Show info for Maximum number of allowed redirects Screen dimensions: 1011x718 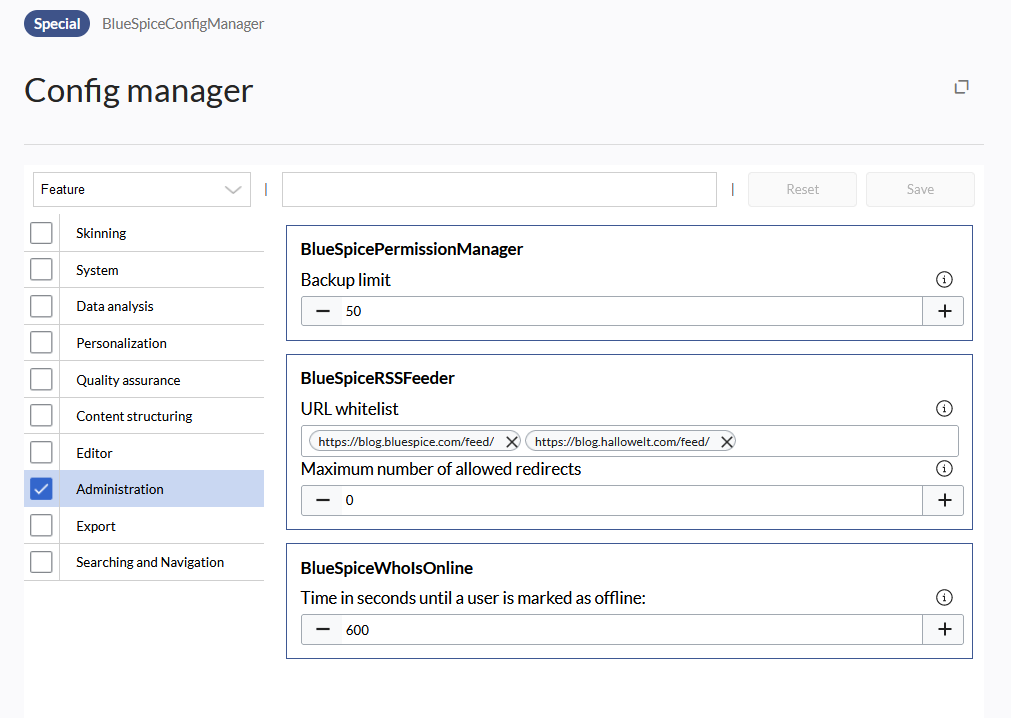943,468
